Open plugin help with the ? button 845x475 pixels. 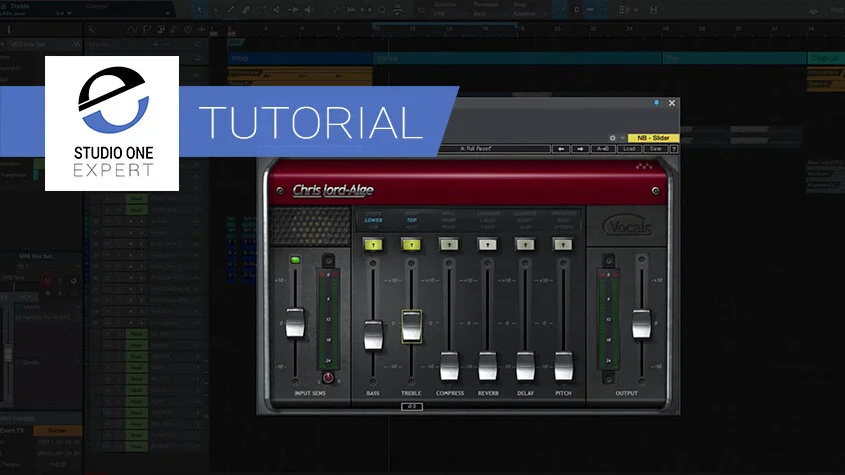pos(674,149)
